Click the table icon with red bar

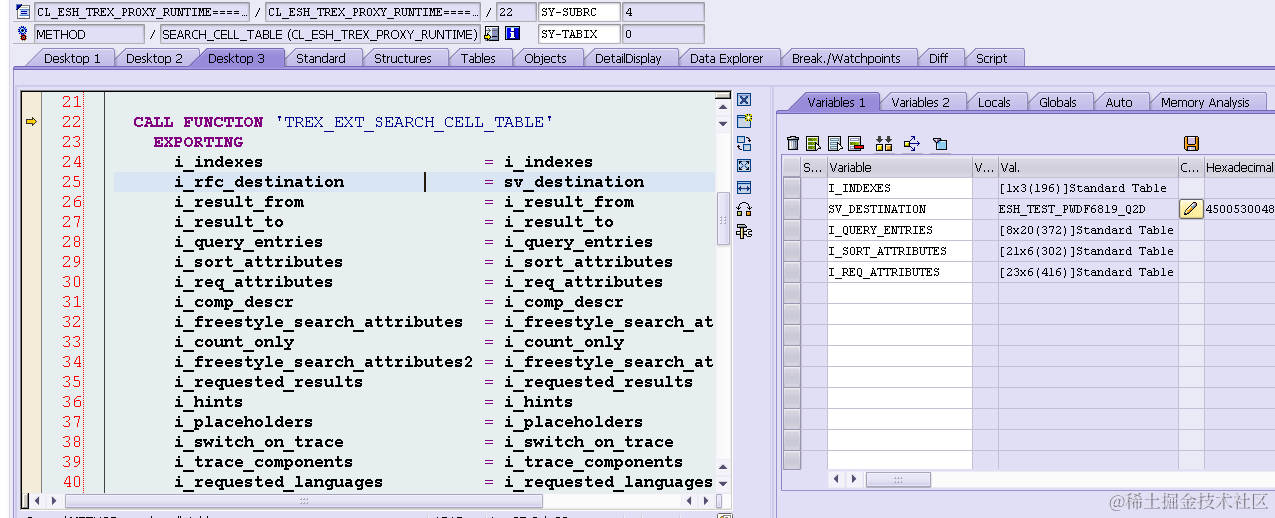(x=855, y=144)
